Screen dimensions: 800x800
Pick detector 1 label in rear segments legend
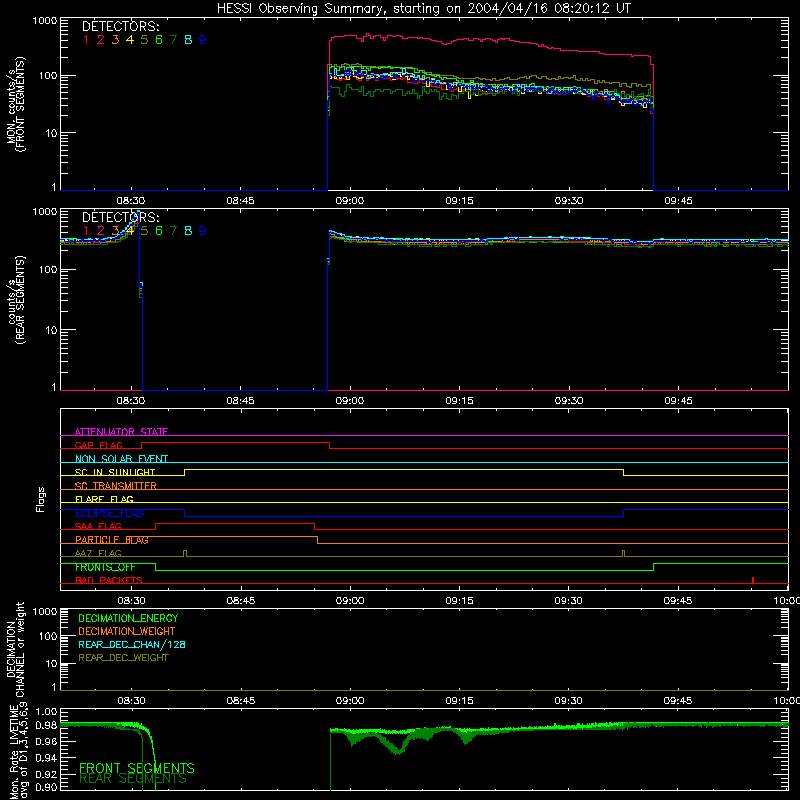[x=86, y=231]
